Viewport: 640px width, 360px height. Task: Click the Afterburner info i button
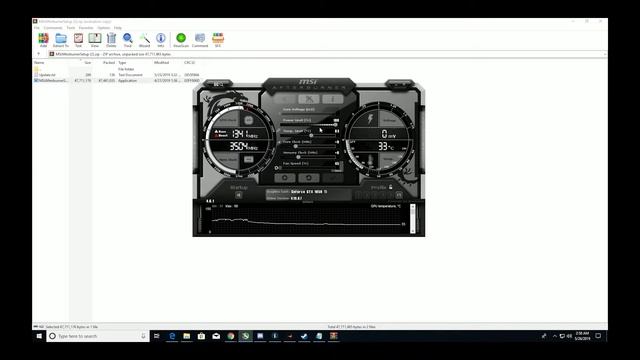tap(333, 99)
